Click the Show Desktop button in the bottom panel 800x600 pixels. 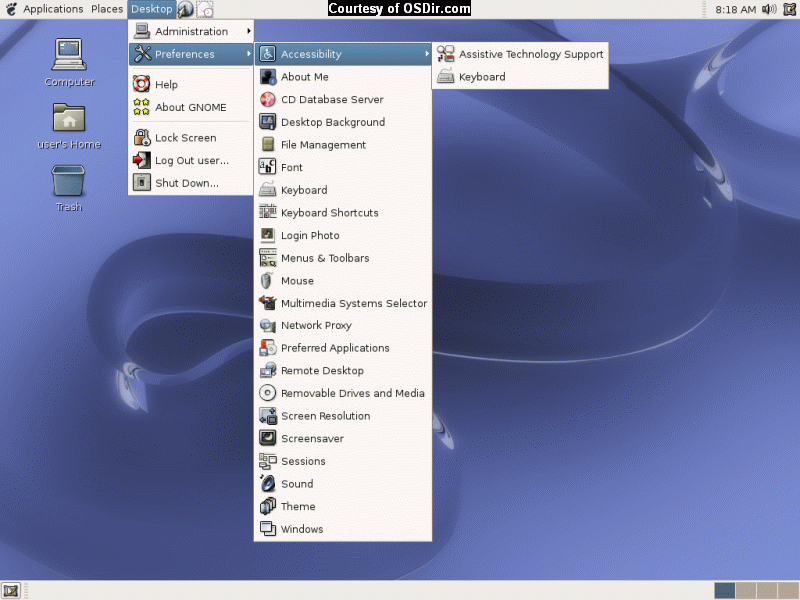click(11, 591)
